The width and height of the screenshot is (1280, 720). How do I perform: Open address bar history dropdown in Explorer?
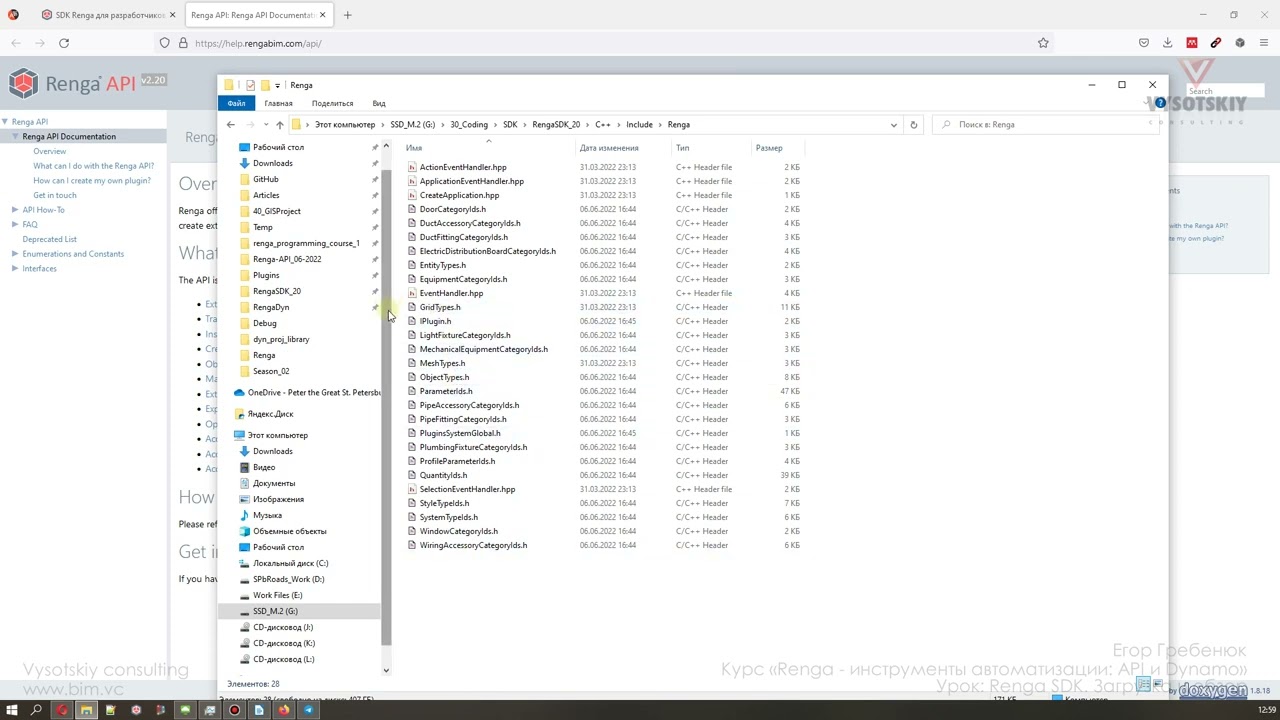(x=893, y=125)
